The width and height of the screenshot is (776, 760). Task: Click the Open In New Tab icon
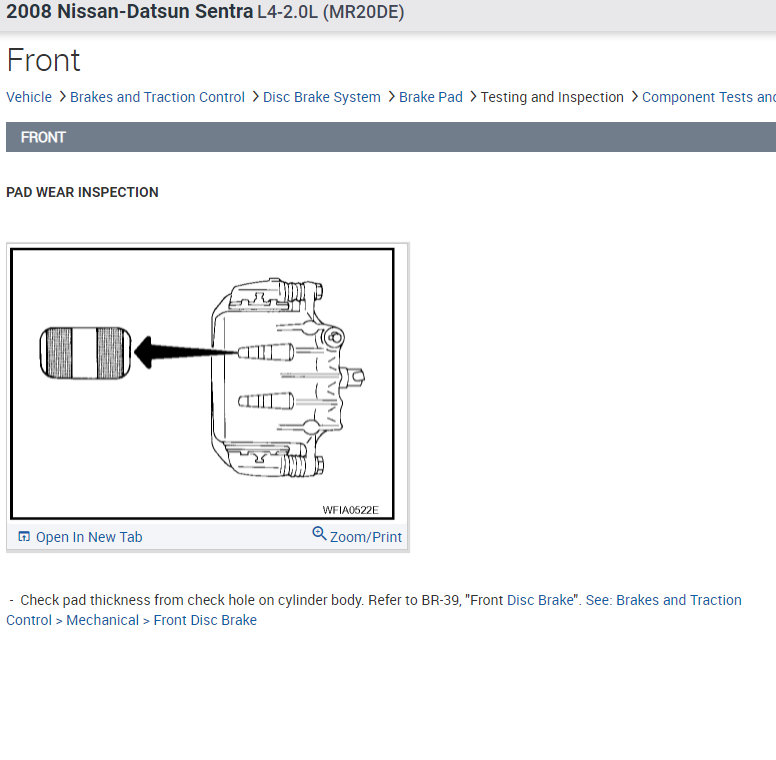pyautogui.click(x=24, y=536)
